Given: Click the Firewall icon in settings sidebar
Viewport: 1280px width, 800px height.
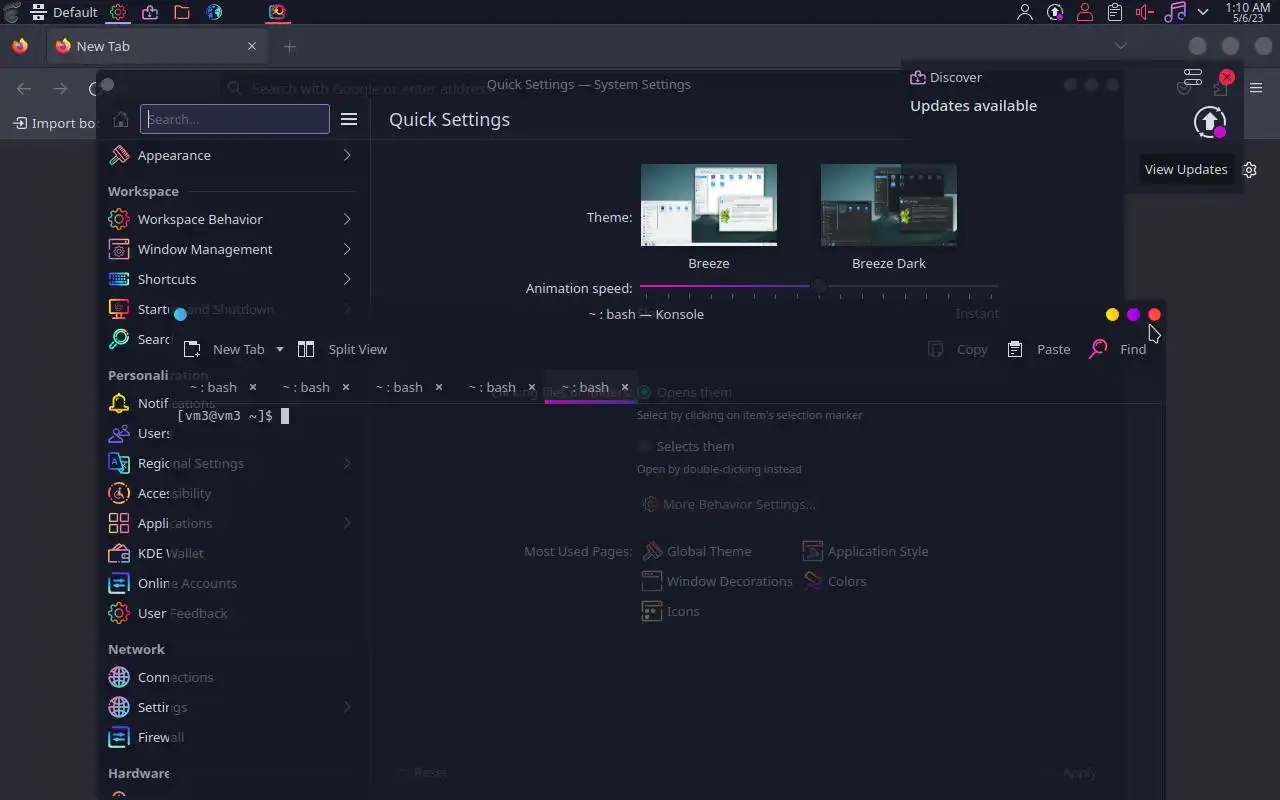Looking at the screenshot, I should [x=119, y=737].
